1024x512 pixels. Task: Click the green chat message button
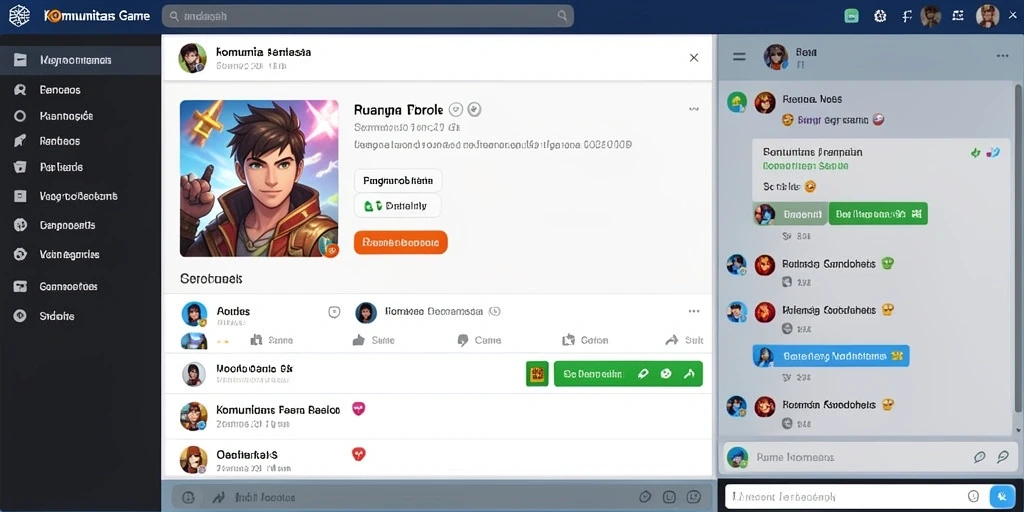(x=878, y=214)
